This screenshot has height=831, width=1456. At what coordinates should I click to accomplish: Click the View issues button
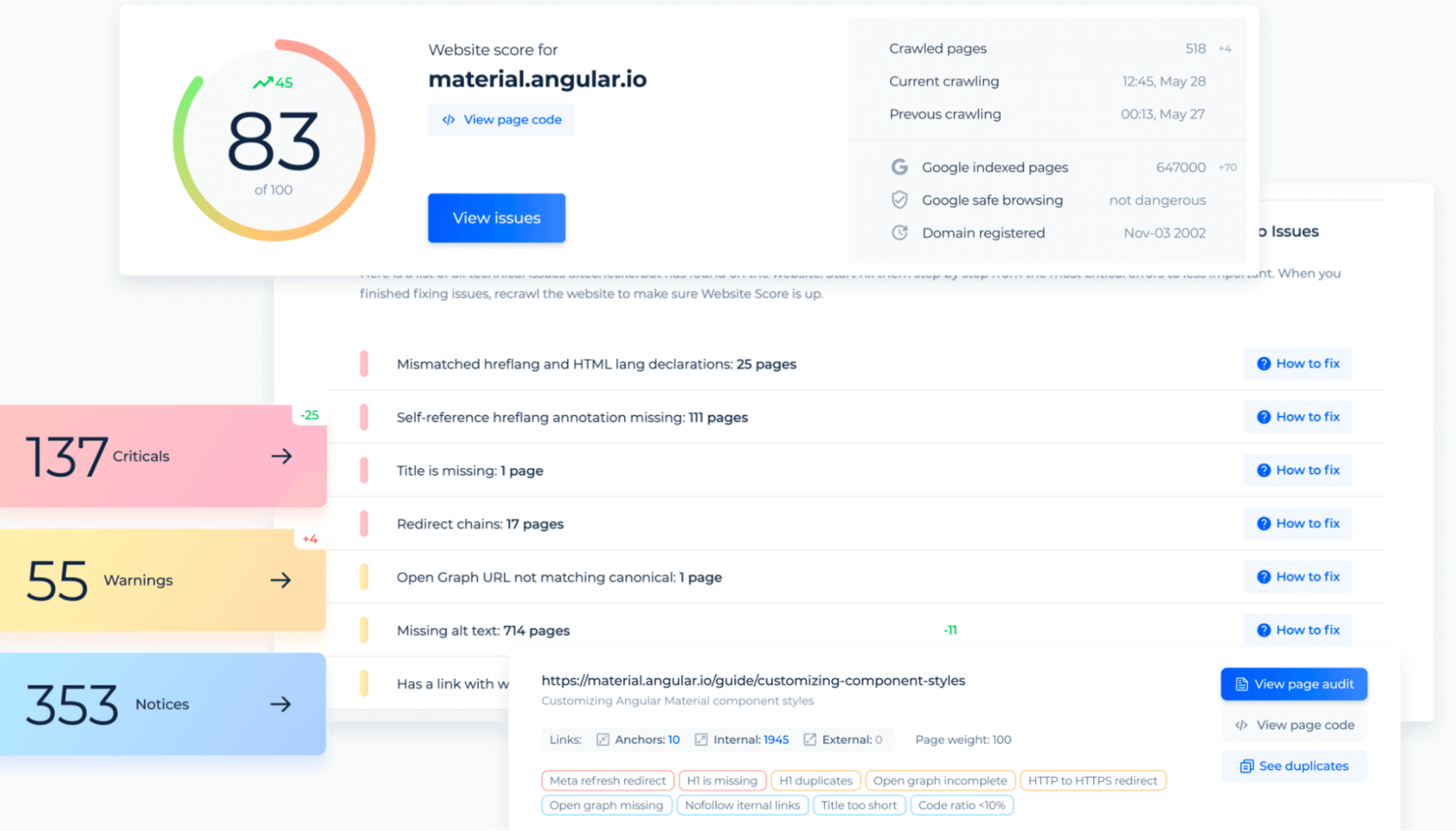point(496,218)
